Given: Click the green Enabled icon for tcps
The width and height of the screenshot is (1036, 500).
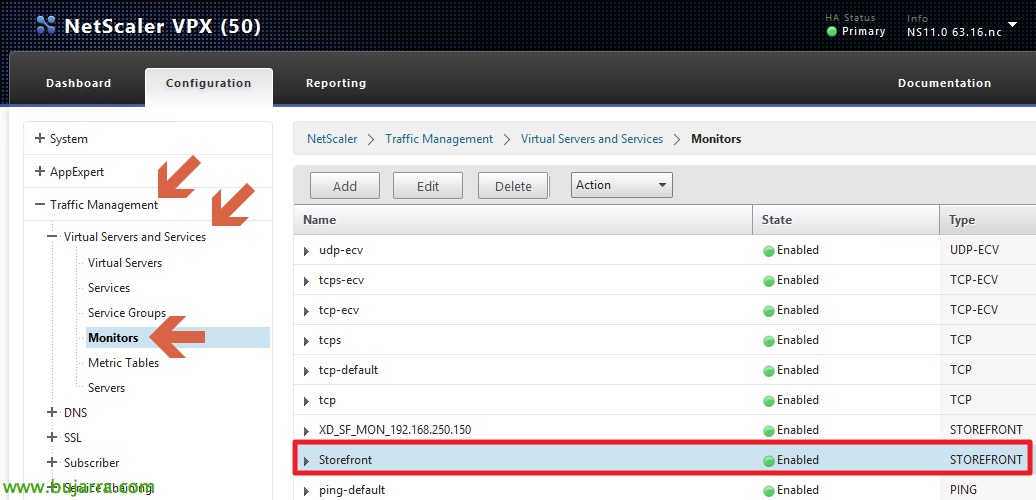Looking at the screenshot, I should pyautogui.click(x=768, y=341).
